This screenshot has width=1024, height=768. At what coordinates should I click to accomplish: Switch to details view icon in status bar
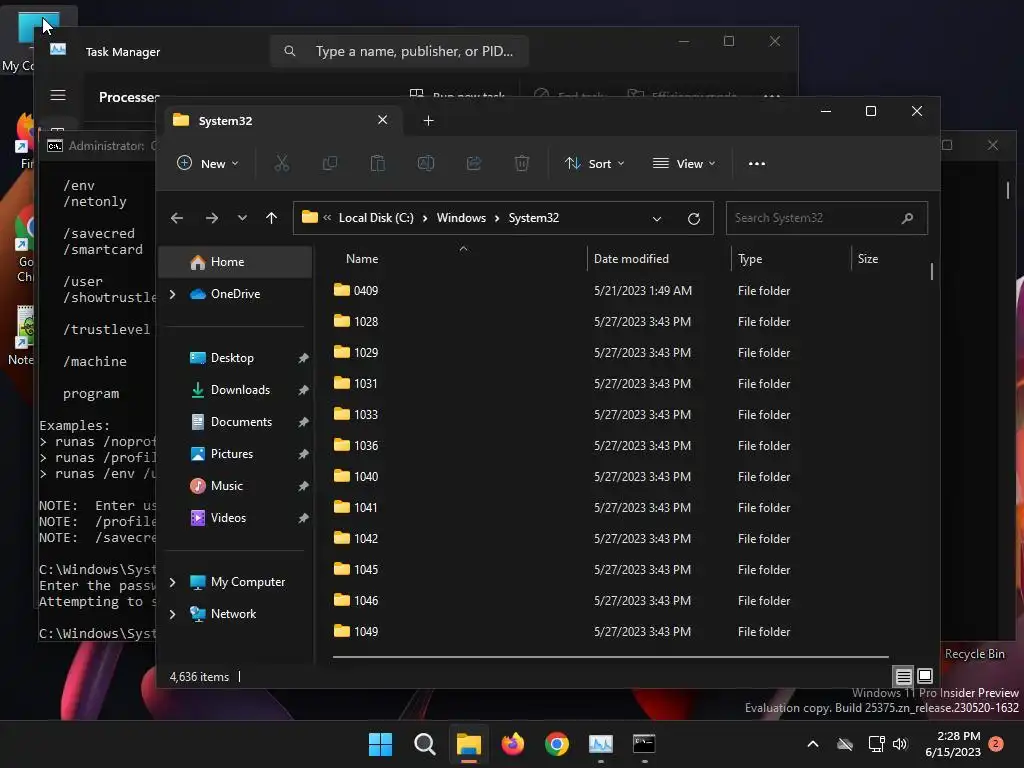903,676
